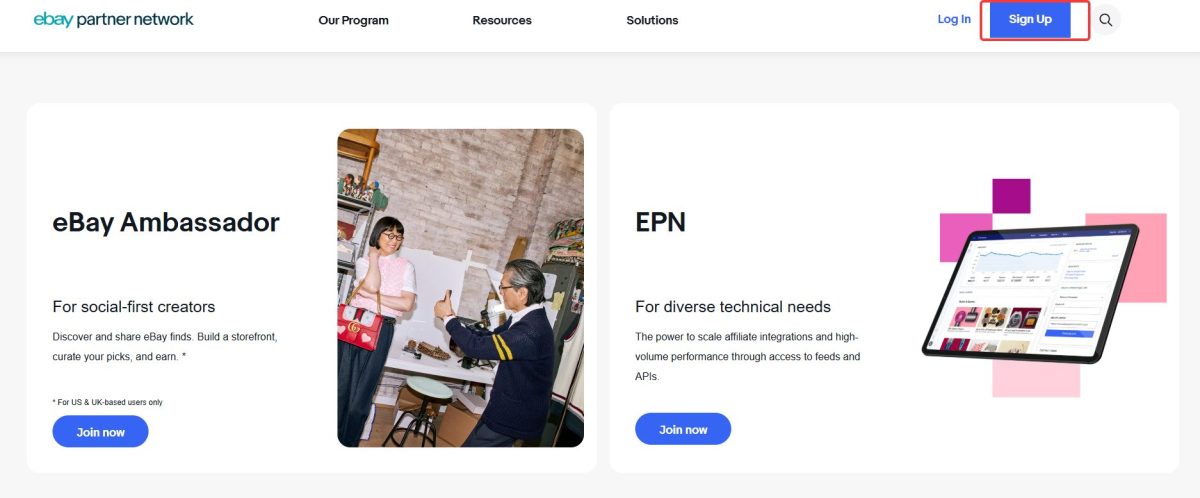Open the Our Program menu
1200x498 pixels.
(354, 20)
